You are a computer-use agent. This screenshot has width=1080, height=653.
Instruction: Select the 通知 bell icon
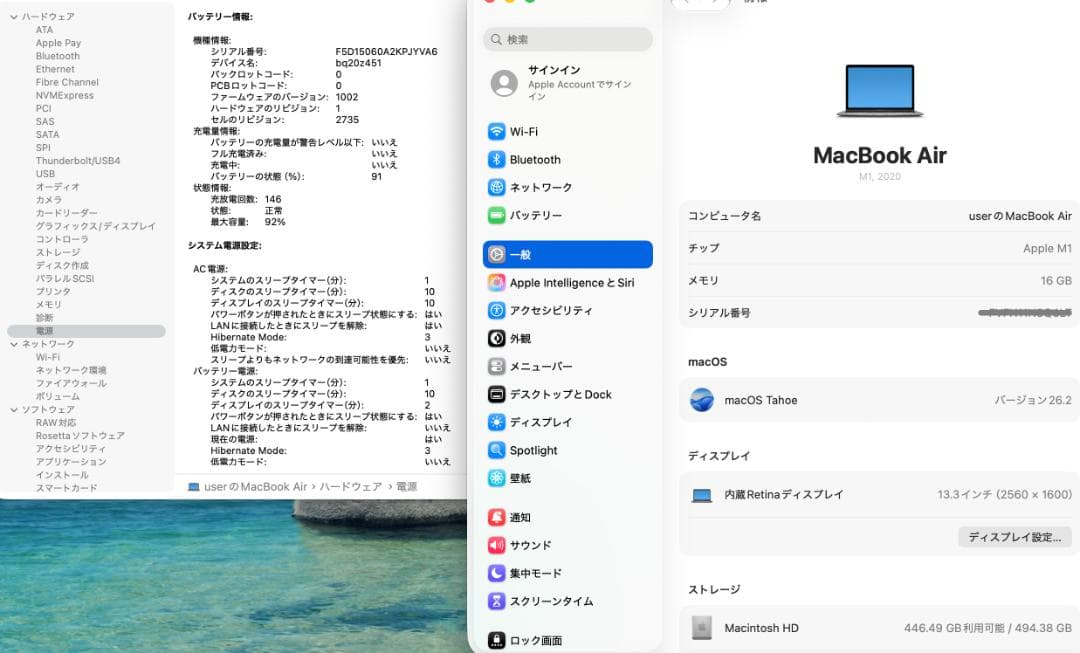pos(496,517)
